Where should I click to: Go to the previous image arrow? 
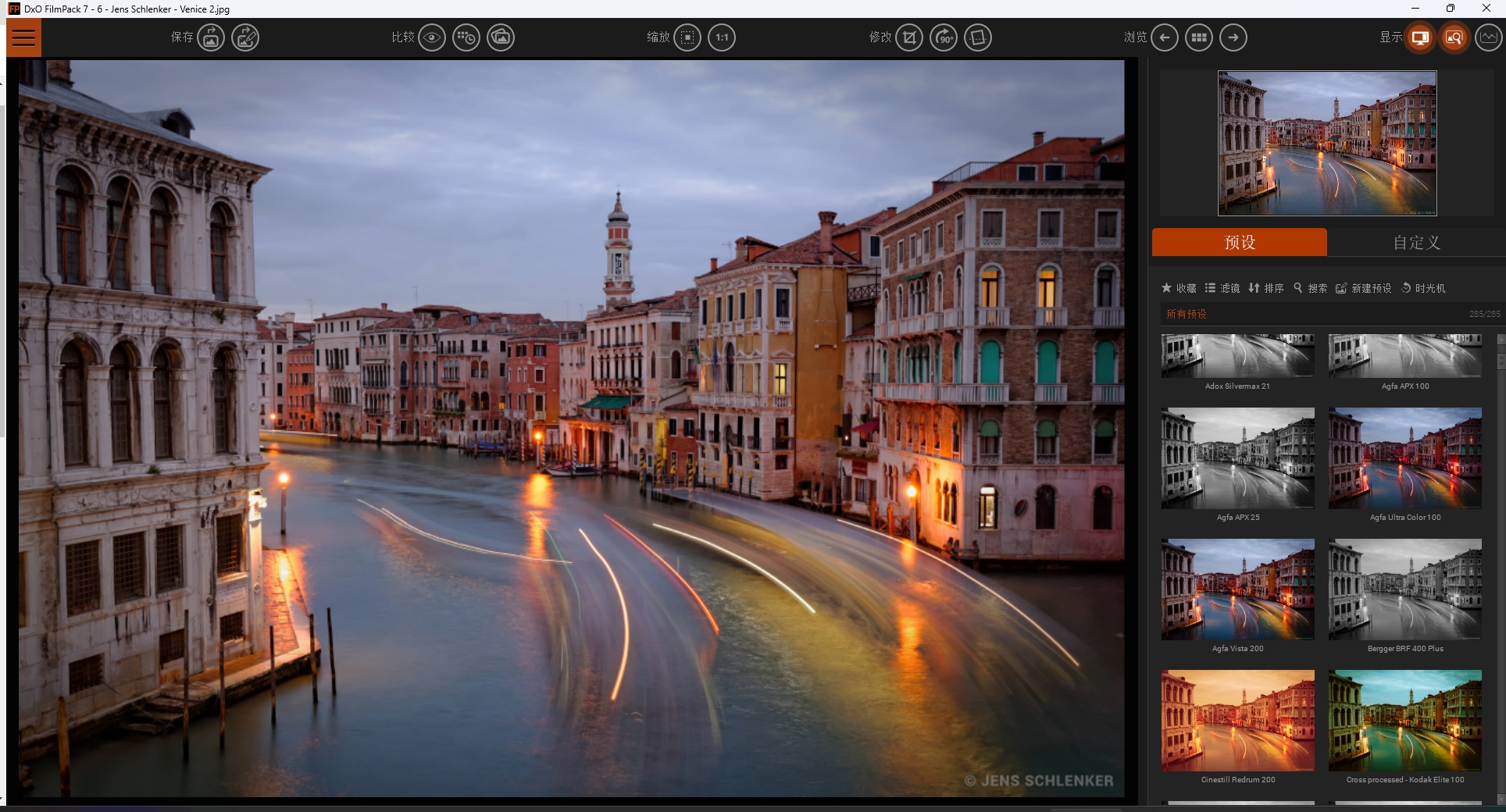1165,37
